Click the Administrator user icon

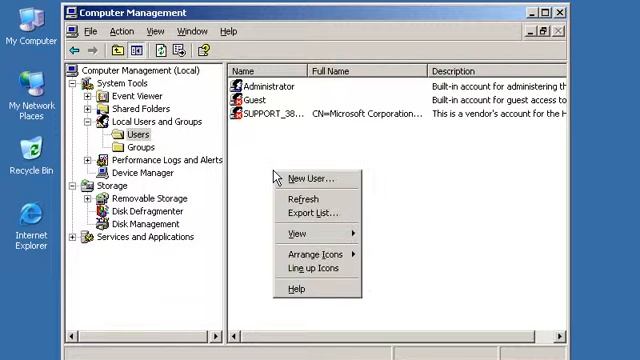(236, 86)
